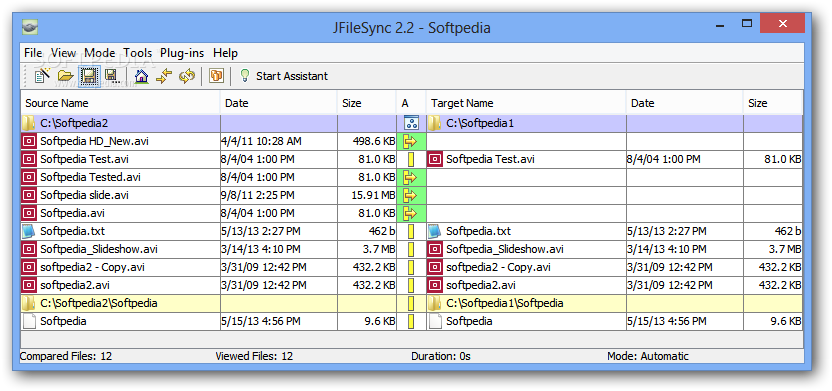Click the A action column header
This screenshot has height=391, width=832.
click(411, 103)
